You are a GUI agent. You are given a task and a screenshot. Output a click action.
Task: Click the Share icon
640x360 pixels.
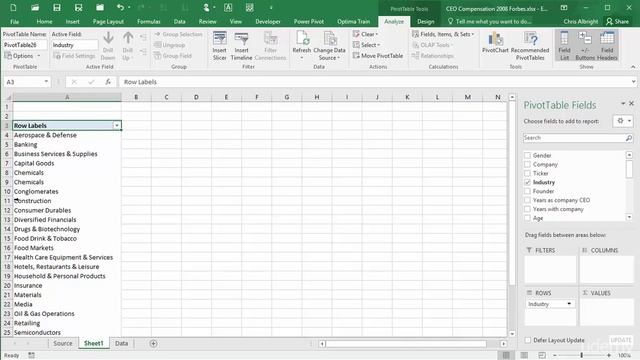pyautogui.click(x=617, y=21)
